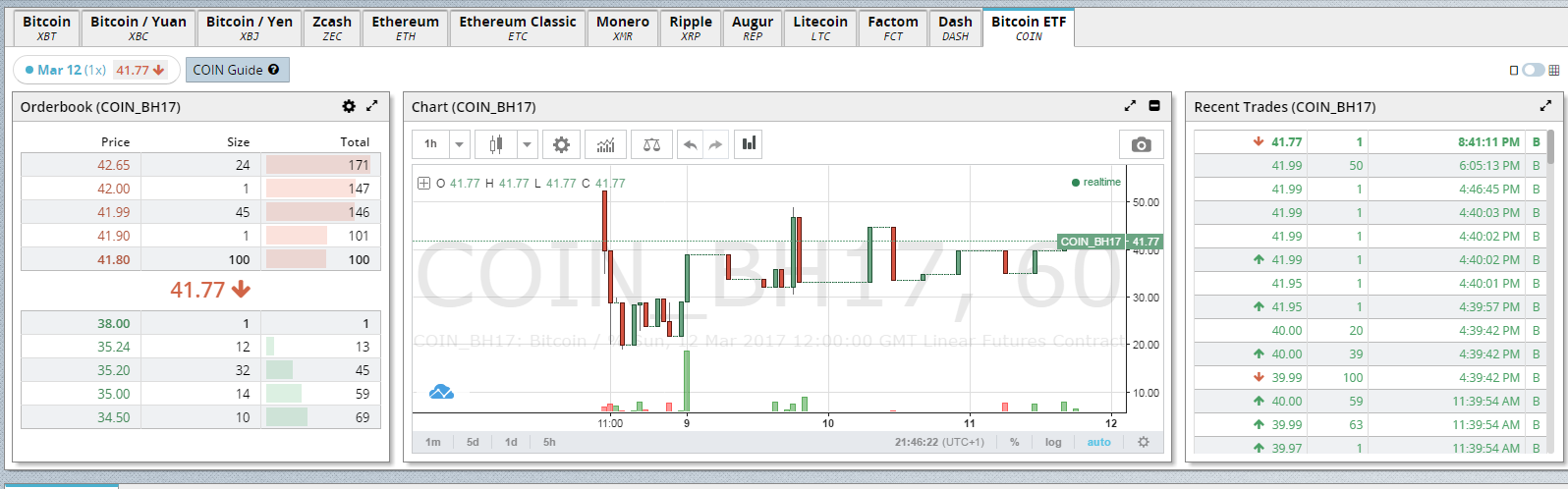Switch to the Bitcoin / Yuan tab
This screenshot has height=489, width=1568.
coord(139,28)
